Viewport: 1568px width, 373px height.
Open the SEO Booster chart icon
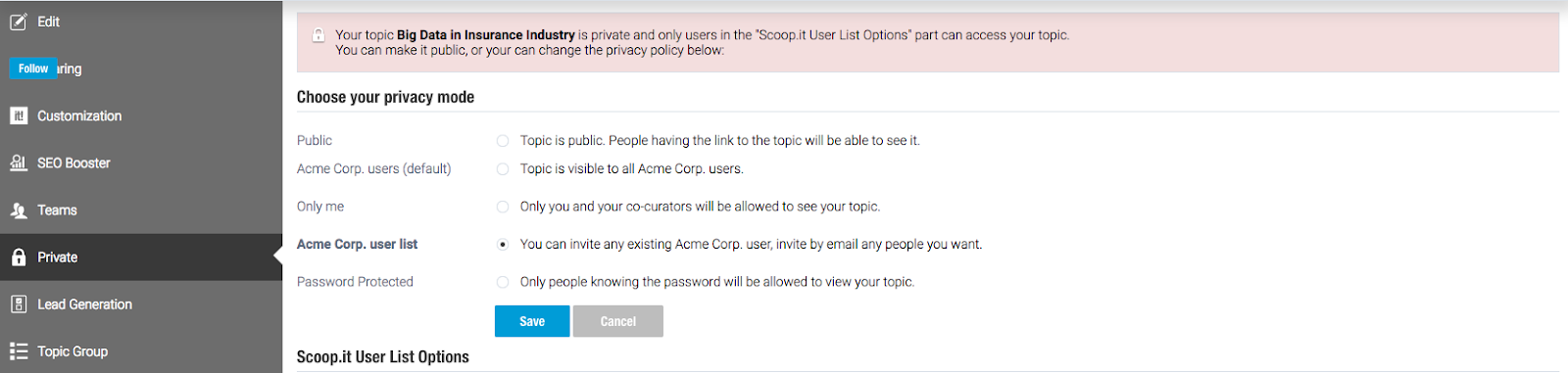[19, 163]
